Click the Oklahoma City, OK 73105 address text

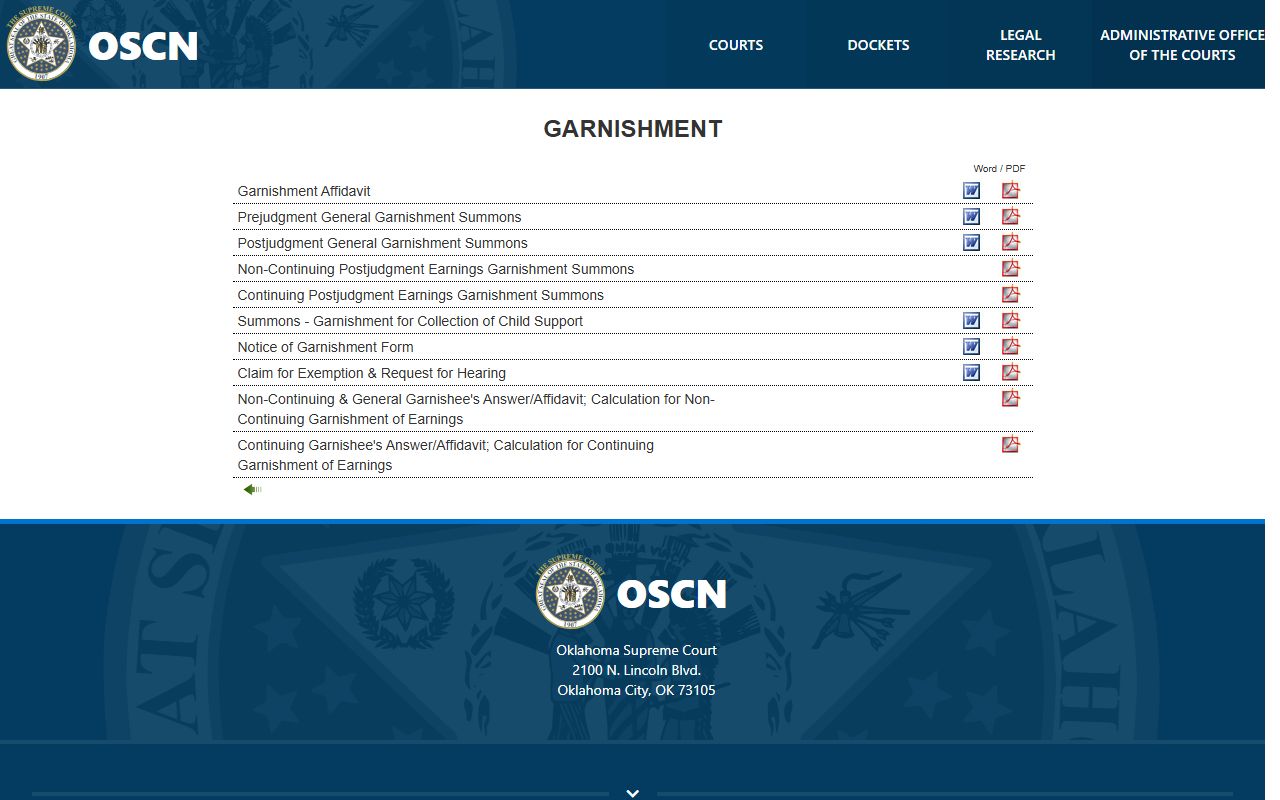pyautogui.click(x=636, y=690)
